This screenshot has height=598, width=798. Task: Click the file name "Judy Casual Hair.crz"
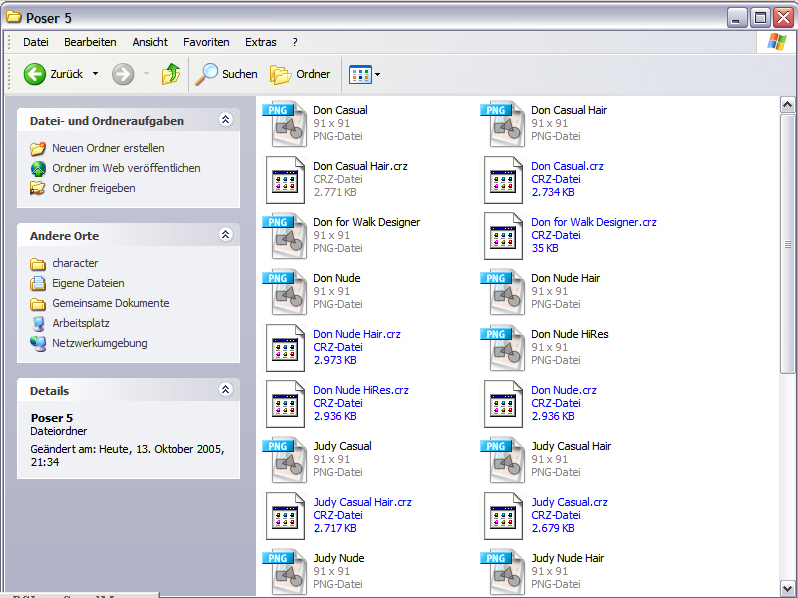[x=362, y=502]
